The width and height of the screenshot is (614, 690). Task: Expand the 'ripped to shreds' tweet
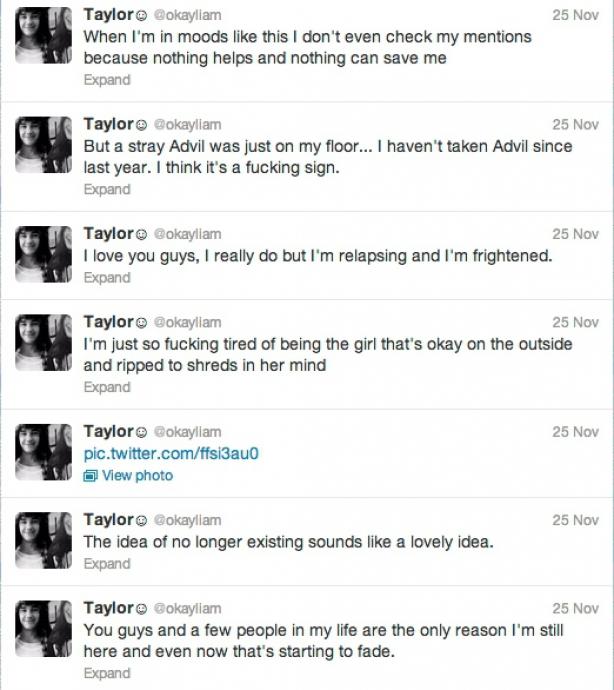coord(107,387)
